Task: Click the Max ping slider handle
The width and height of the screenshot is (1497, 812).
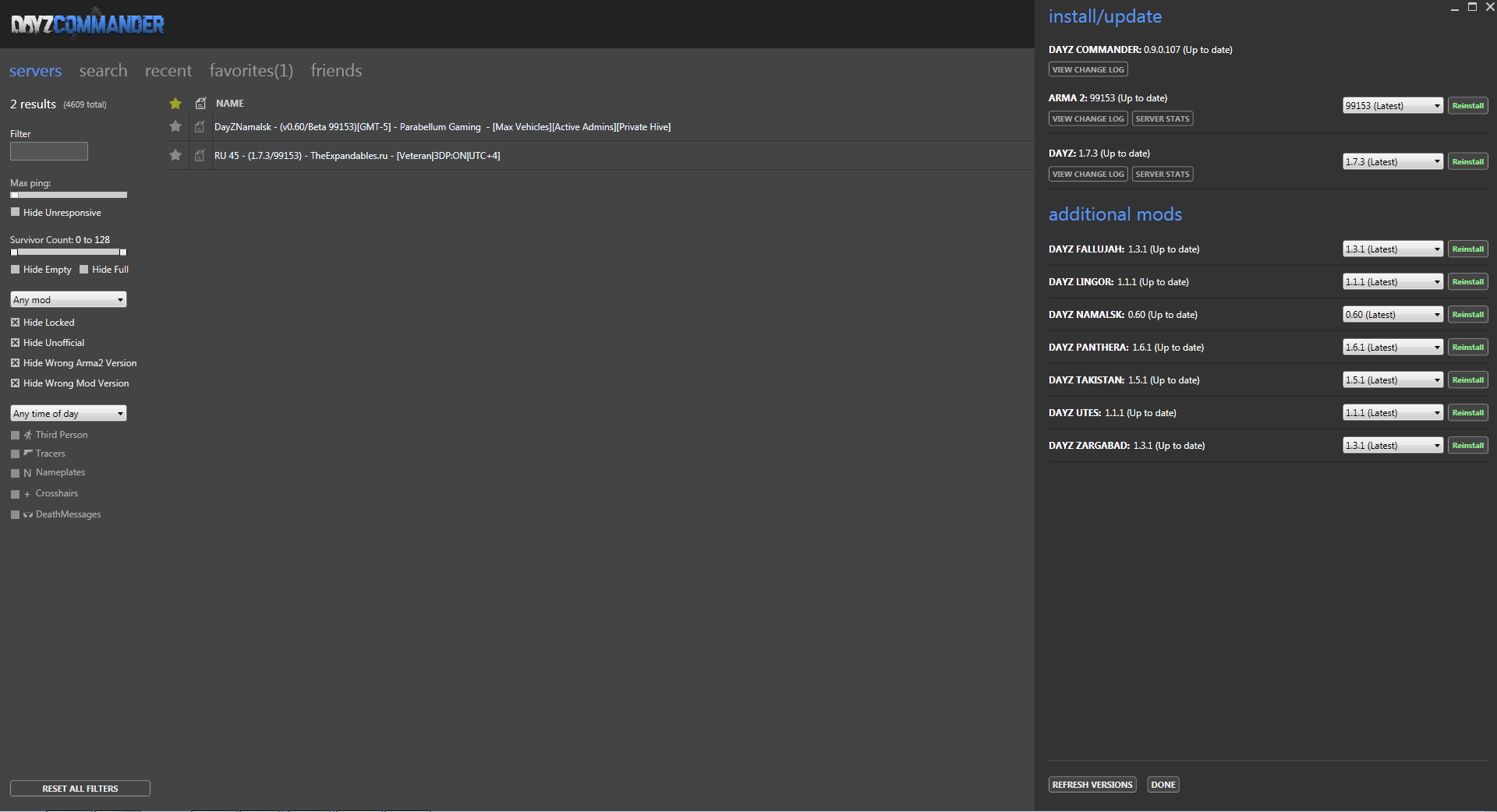Action: 14,195
